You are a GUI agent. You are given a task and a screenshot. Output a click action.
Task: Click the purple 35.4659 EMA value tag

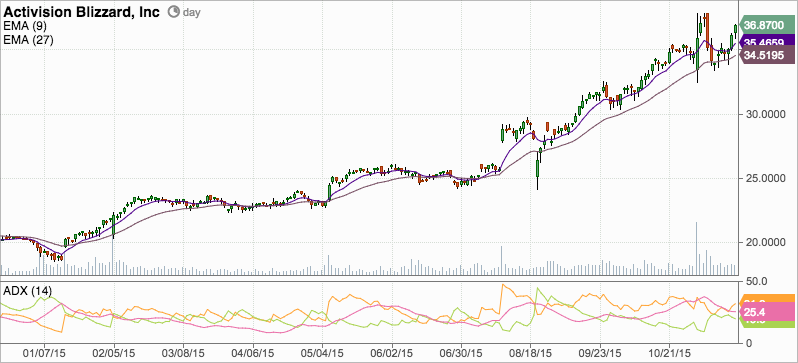tap(766, 42)
